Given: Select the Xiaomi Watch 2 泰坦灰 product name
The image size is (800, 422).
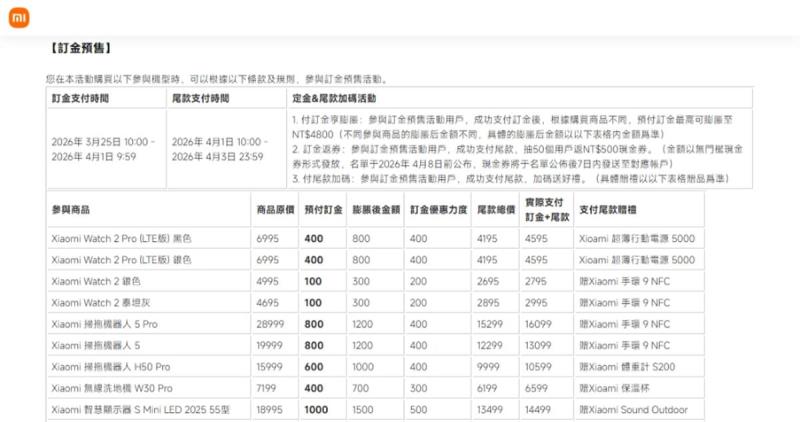Looking at the screenshot, I should (x=101, y=303).
